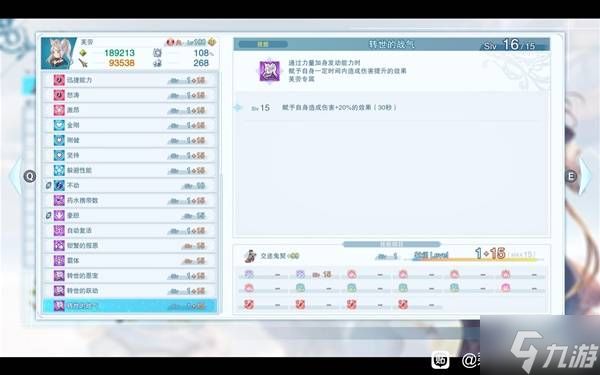Click the green HP gem icon

pos(83,53)
